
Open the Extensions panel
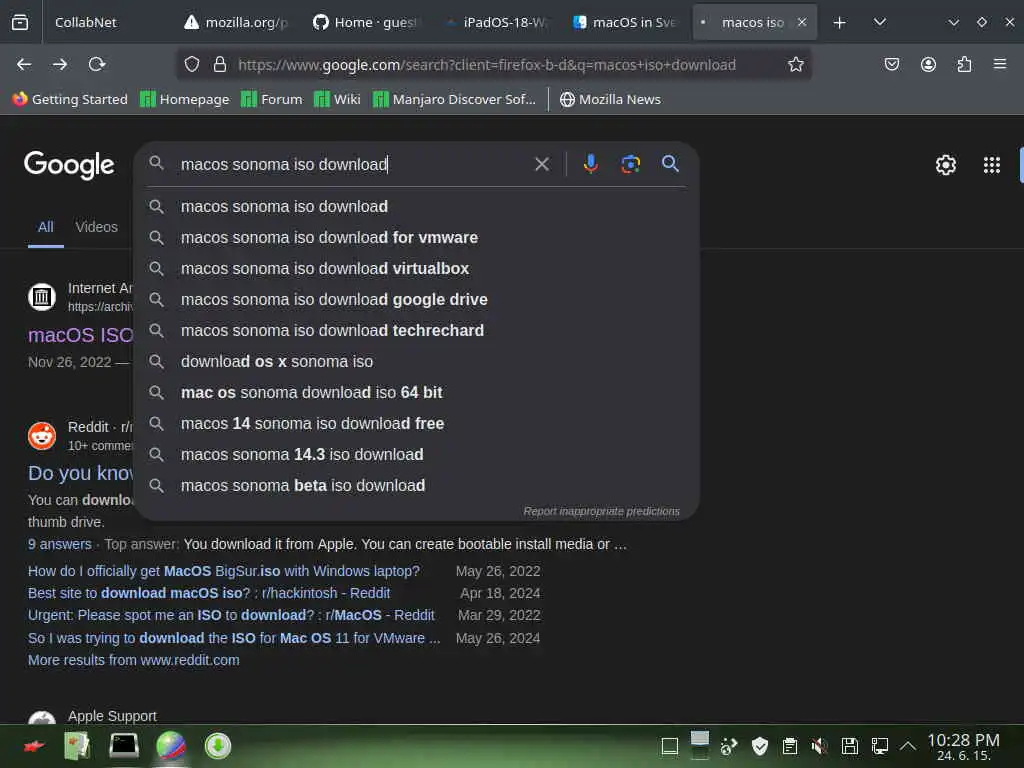tap(964, 64)
